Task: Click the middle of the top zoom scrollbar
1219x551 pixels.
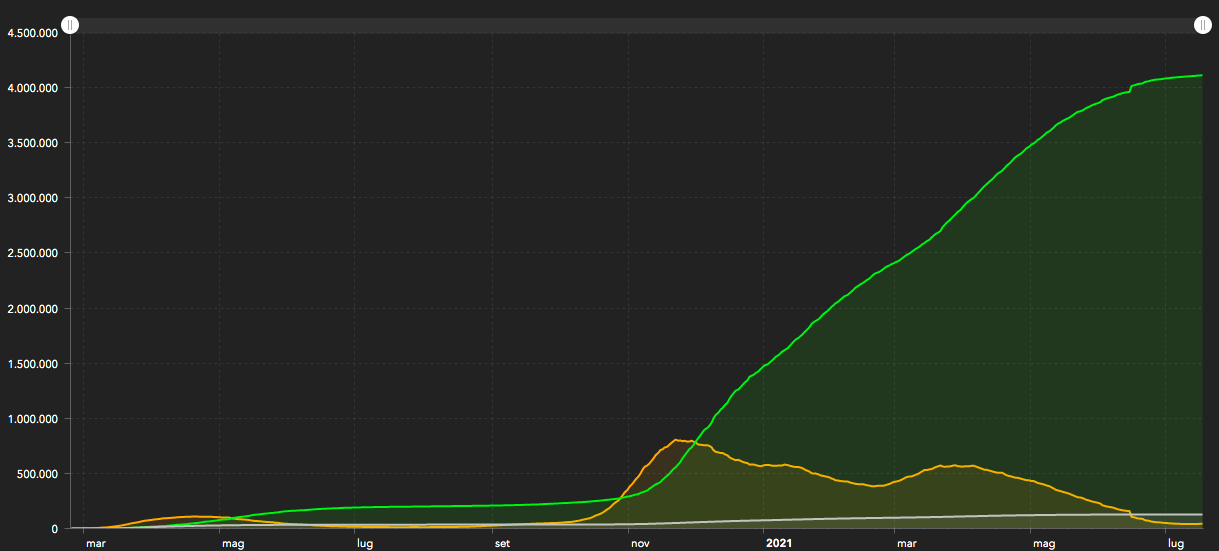Action: coord(635,25)
